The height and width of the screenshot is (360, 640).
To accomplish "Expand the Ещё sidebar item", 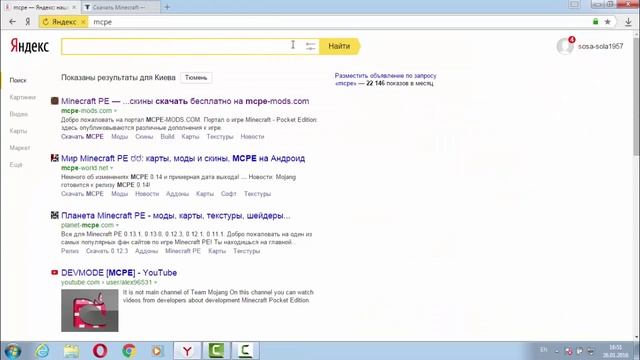I will (16, 164).
